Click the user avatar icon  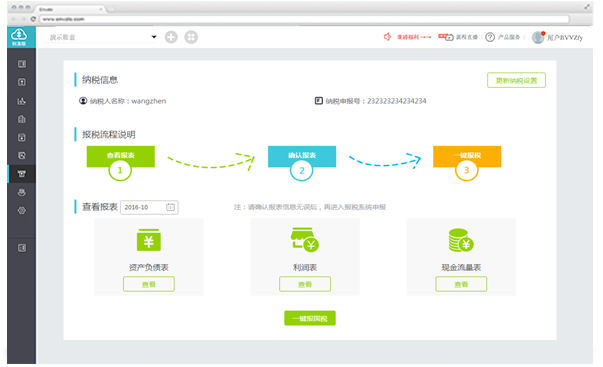click(538, 37)
